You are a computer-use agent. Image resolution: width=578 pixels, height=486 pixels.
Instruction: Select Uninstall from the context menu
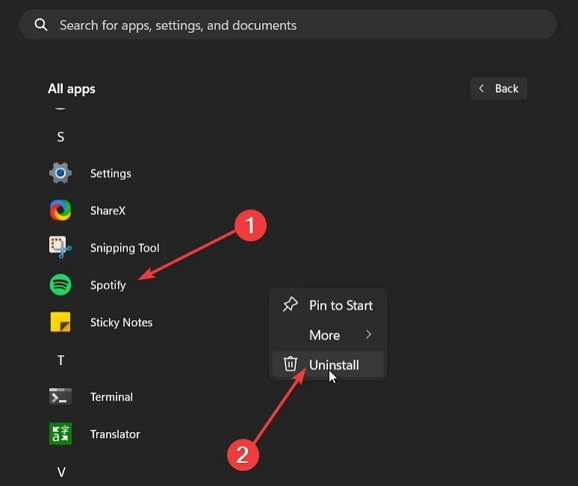pyautogui.click(x=328, y=364)
